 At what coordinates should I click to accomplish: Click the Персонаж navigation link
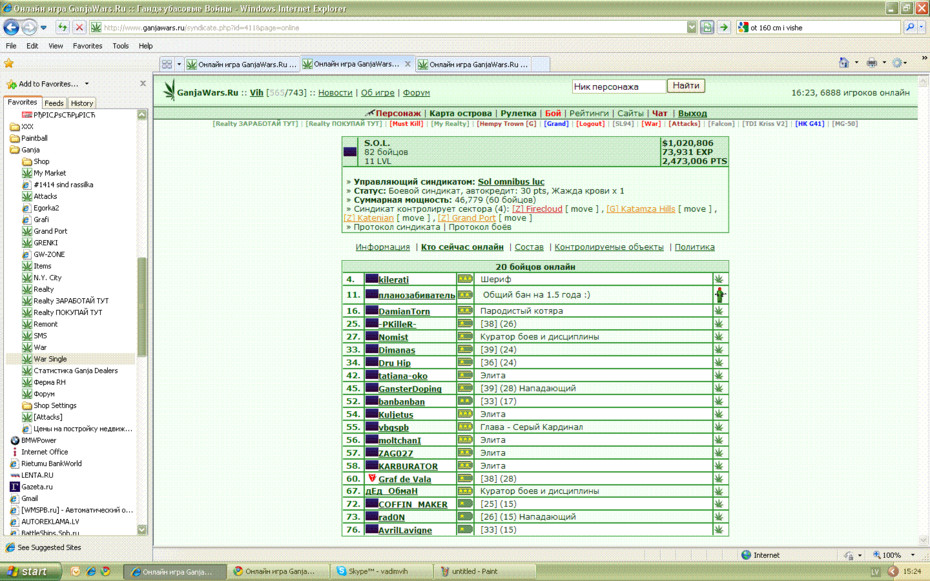click(x=398, y=113)
